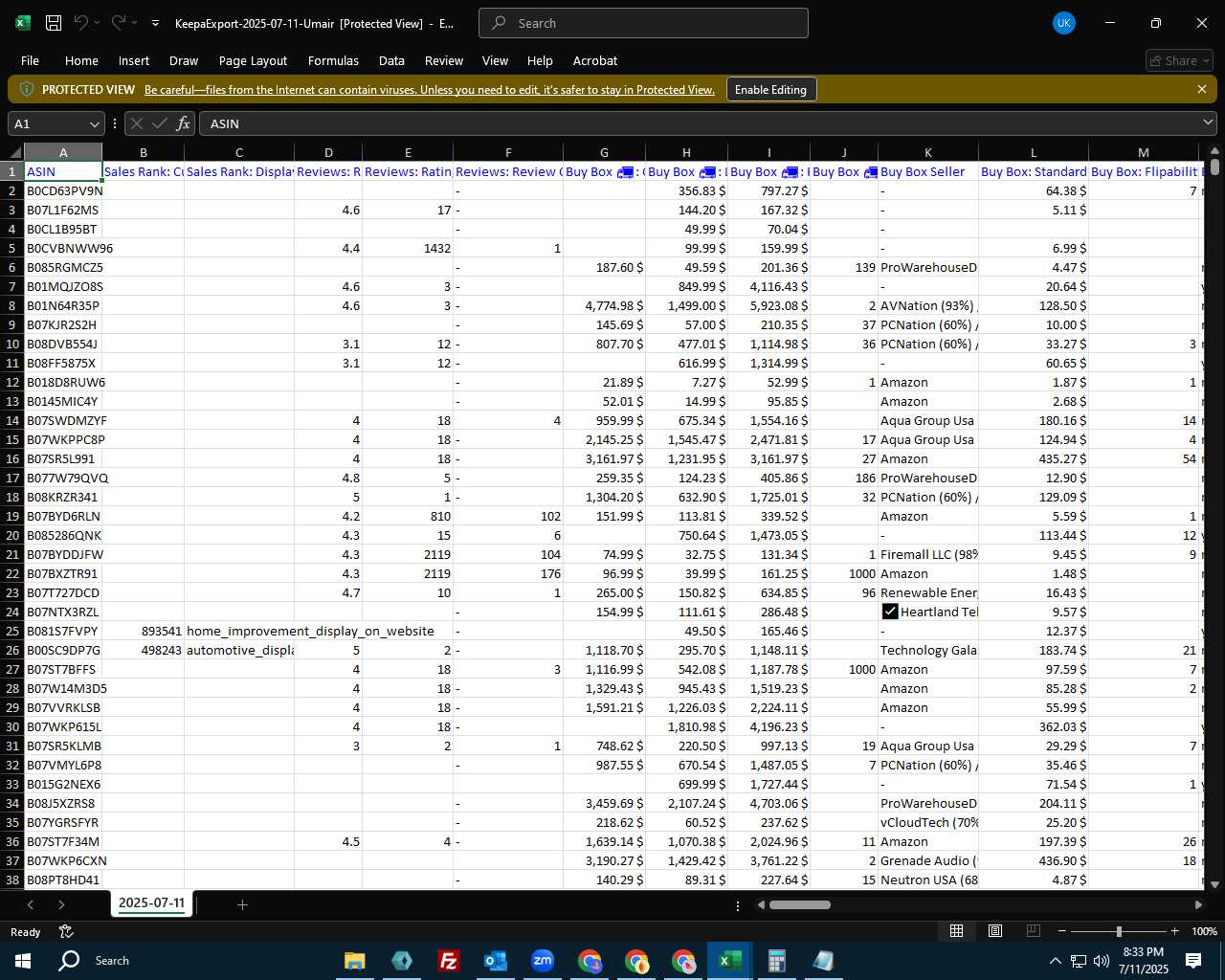Open the Page Layout tab
This screenshot has height=980, width=1225.
point(253,60)
